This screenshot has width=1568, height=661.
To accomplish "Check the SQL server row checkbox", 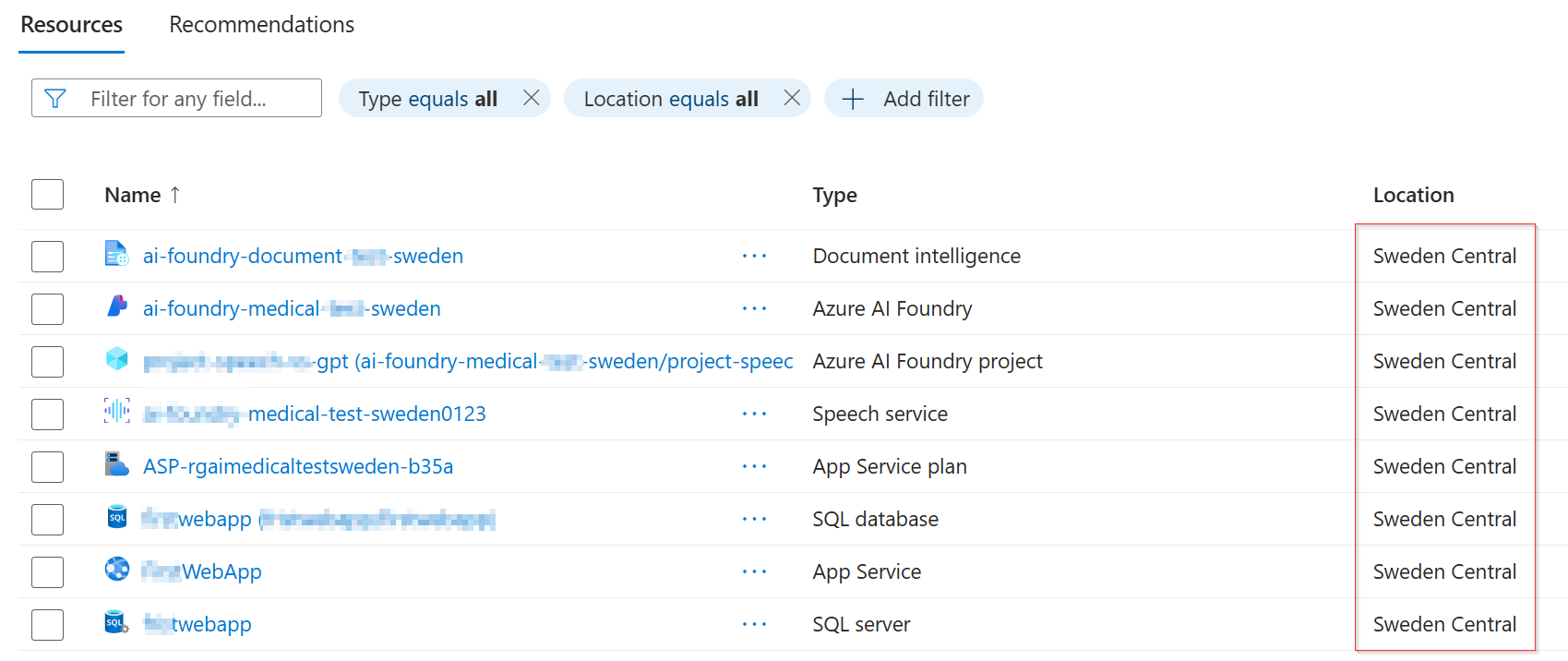I will 47,624.
